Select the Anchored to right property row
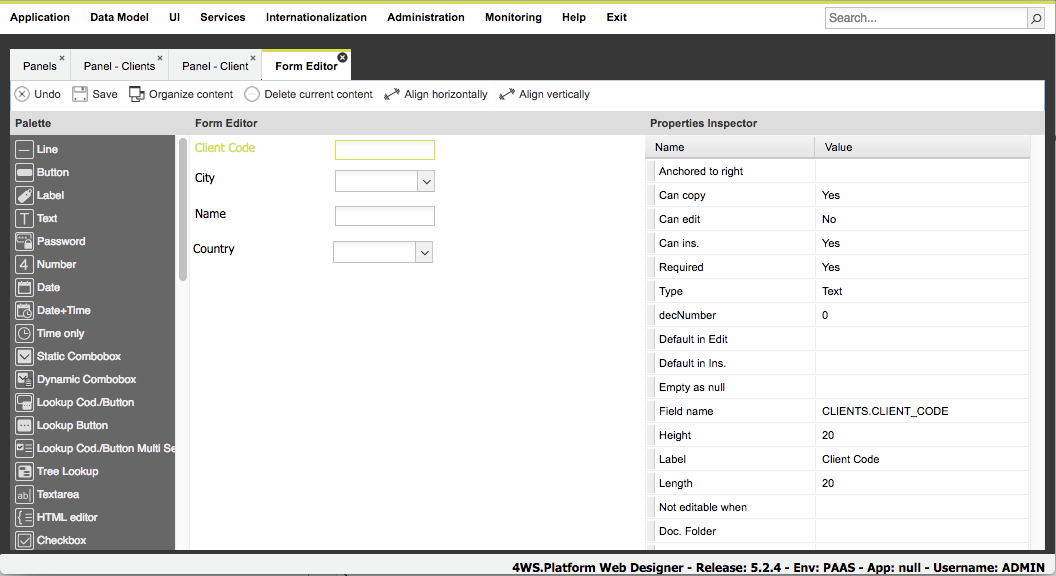Screen dimensions: 1056x576 tap(837, 171)
